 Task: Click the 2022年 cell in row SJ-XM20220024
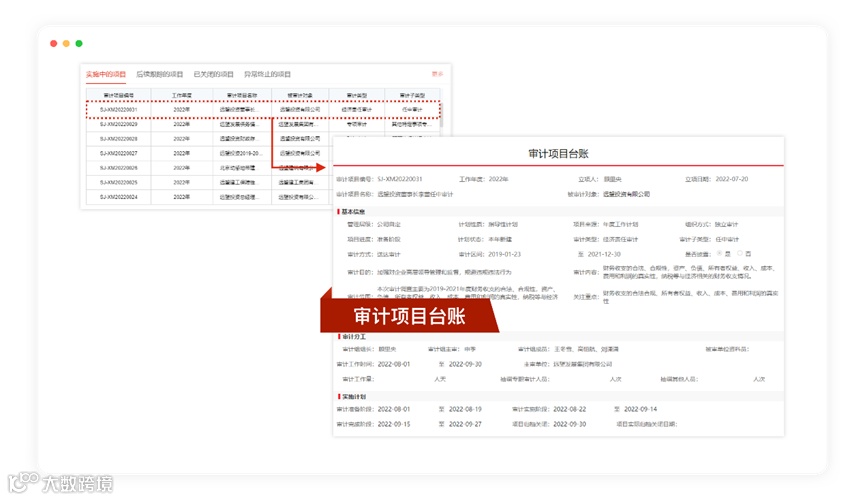point(181,196)
